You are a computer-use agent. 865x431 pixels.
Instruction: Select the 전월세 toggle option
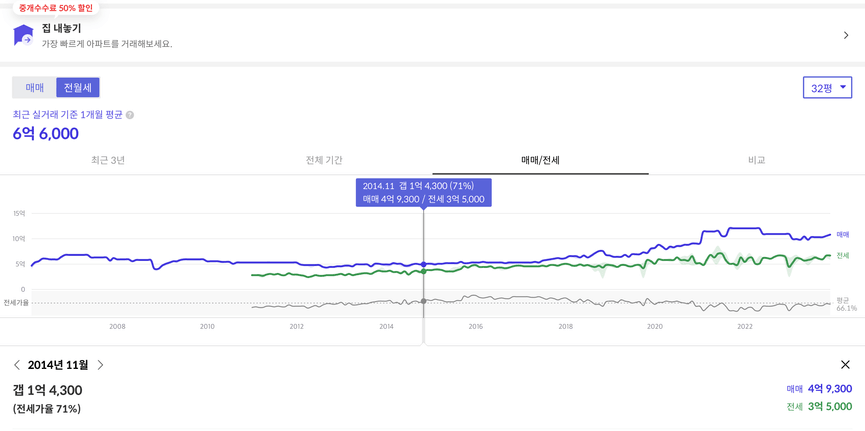(78, 88)
